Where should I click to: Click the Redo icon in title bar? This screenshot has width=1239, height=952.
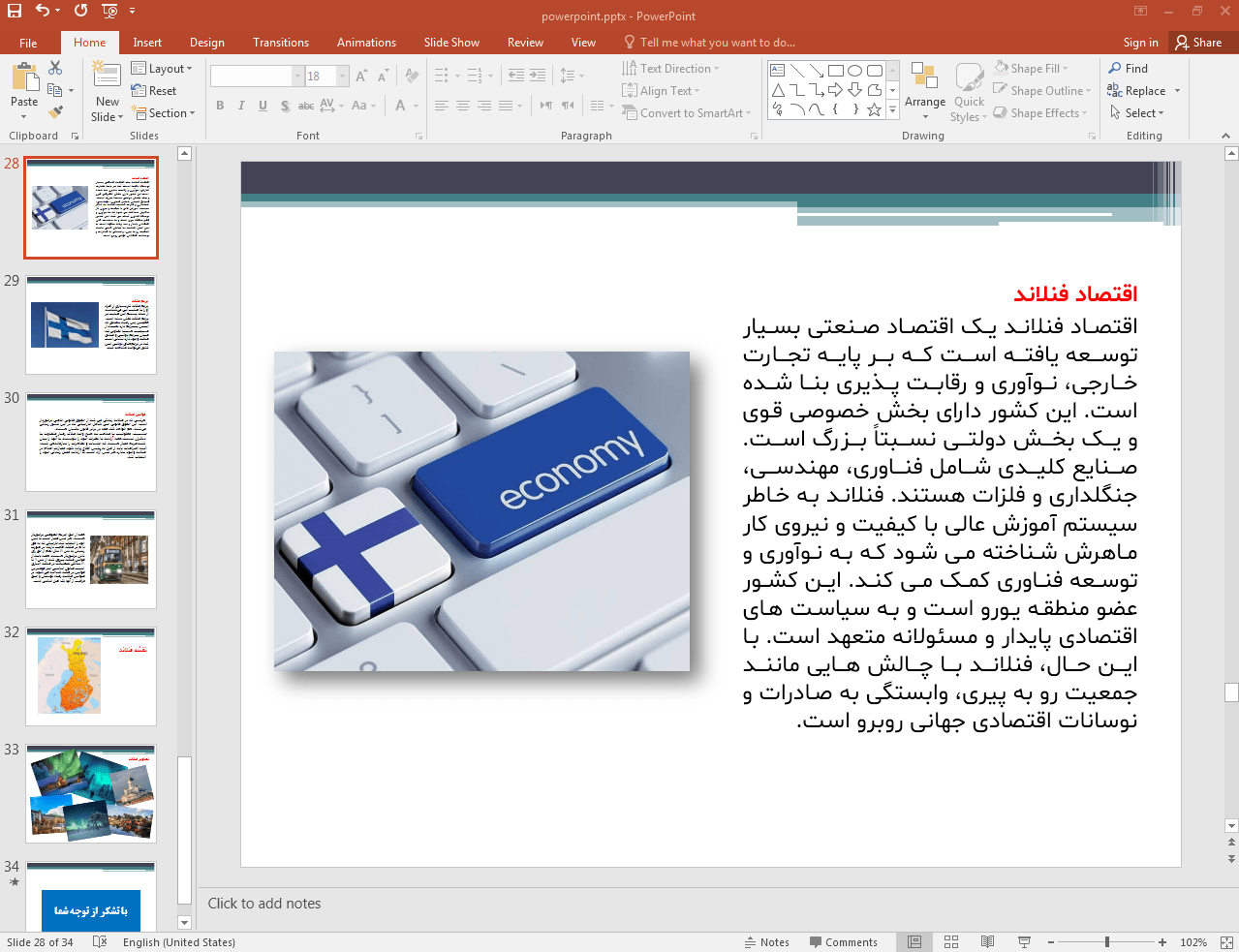80,11
